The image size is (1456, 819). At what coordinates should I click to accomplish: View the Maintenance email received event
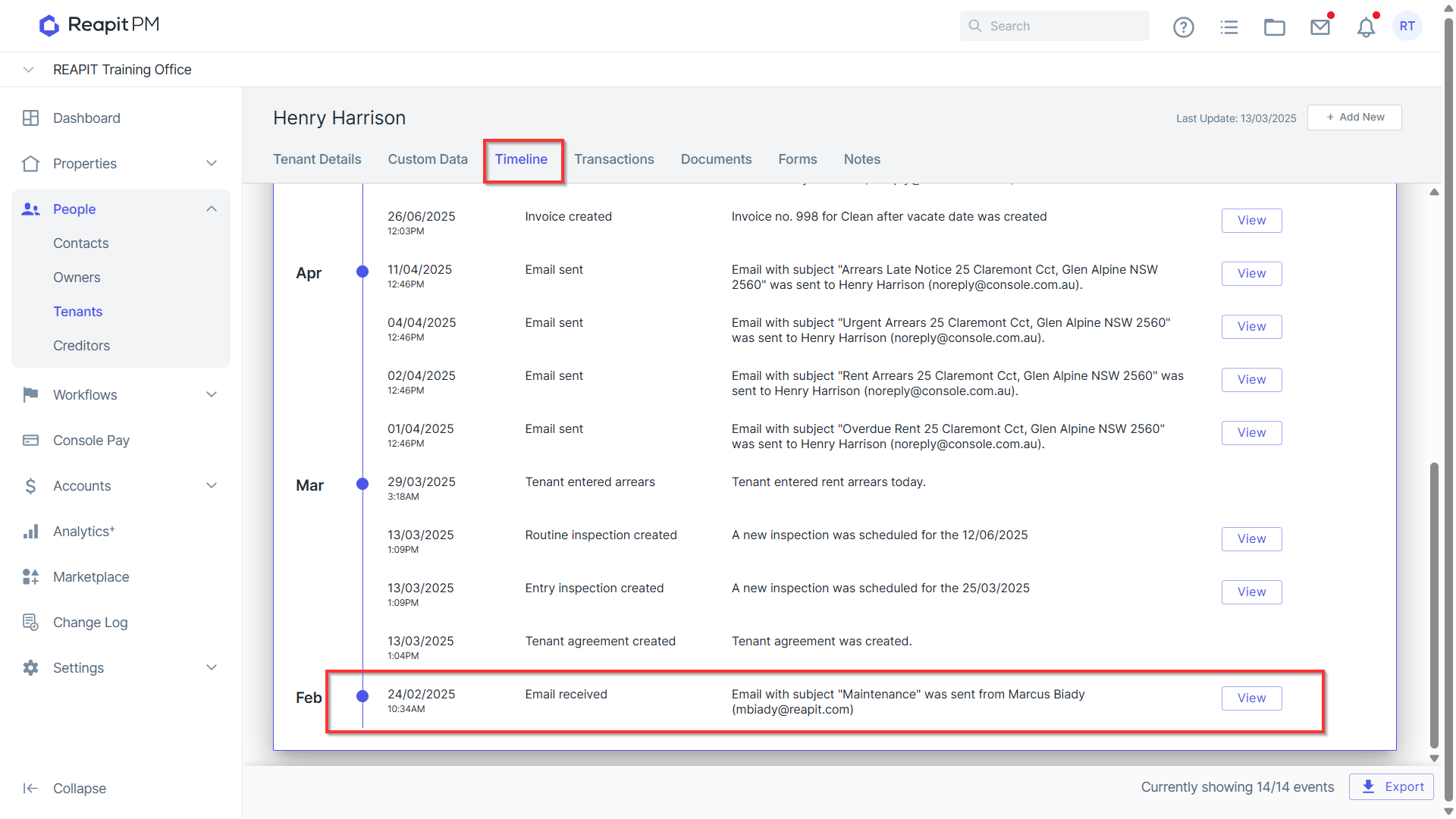point(1251,698)
